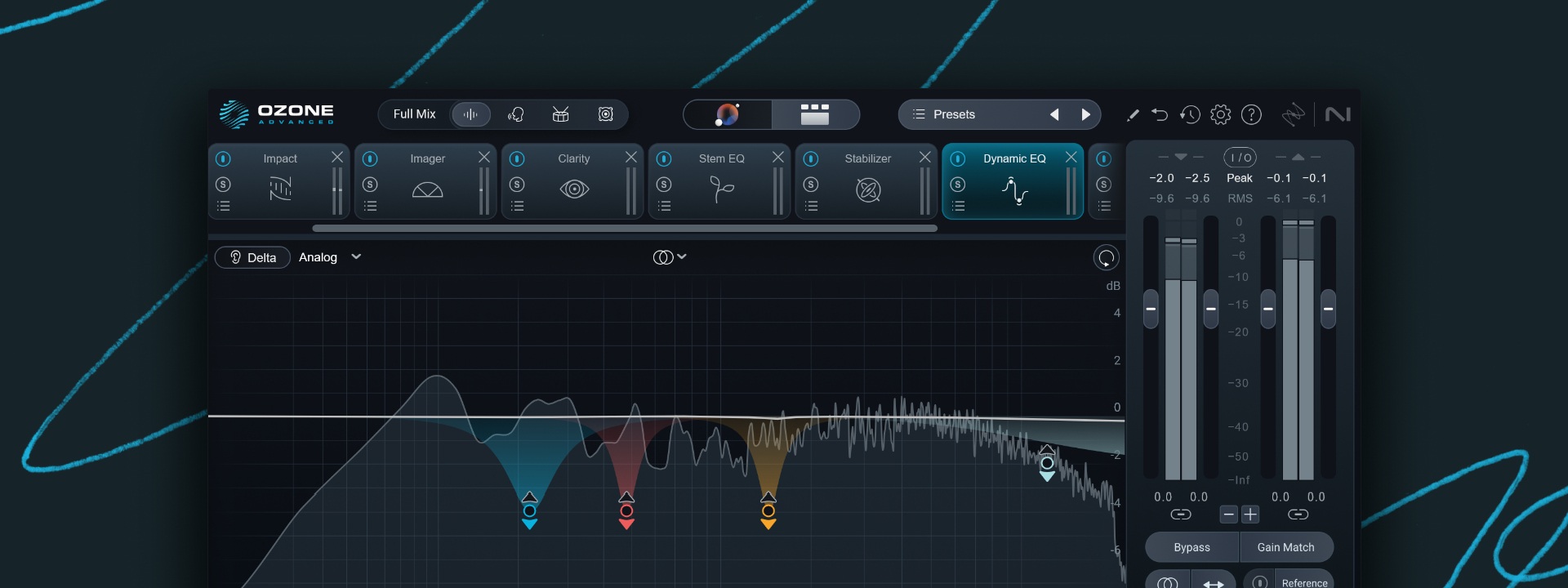Select the blue EQ band node

tap(529, 511)
